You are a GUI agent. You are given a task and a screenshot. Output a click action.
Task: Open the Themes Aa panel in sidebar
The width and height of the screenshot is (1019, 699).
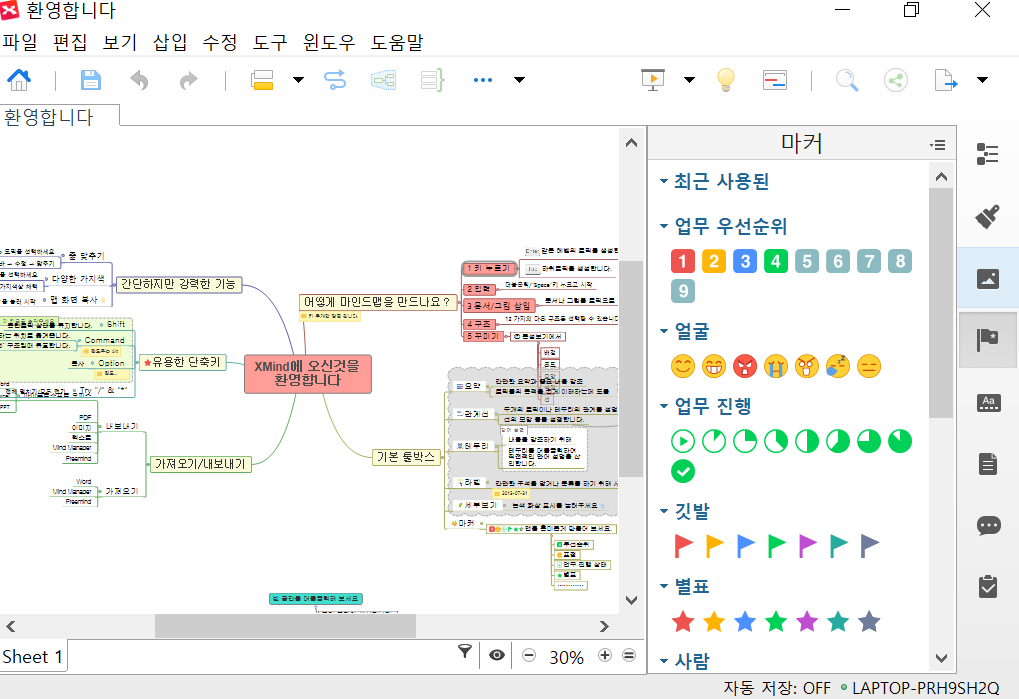pos(988,402)
